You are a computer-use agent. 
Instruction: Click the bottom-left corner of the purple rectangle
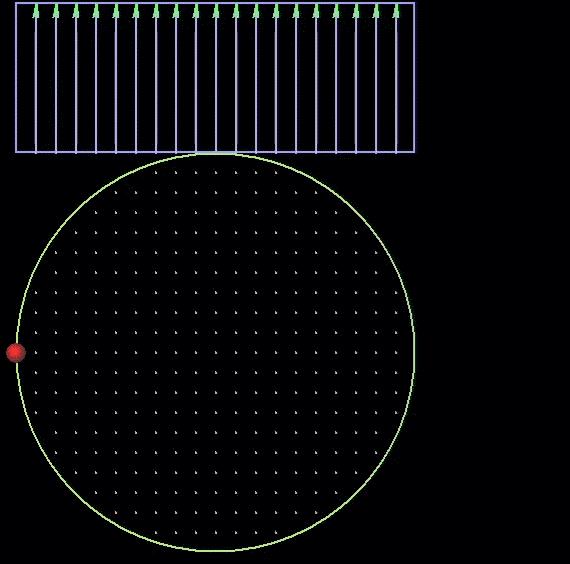click(x=16, y=152)
